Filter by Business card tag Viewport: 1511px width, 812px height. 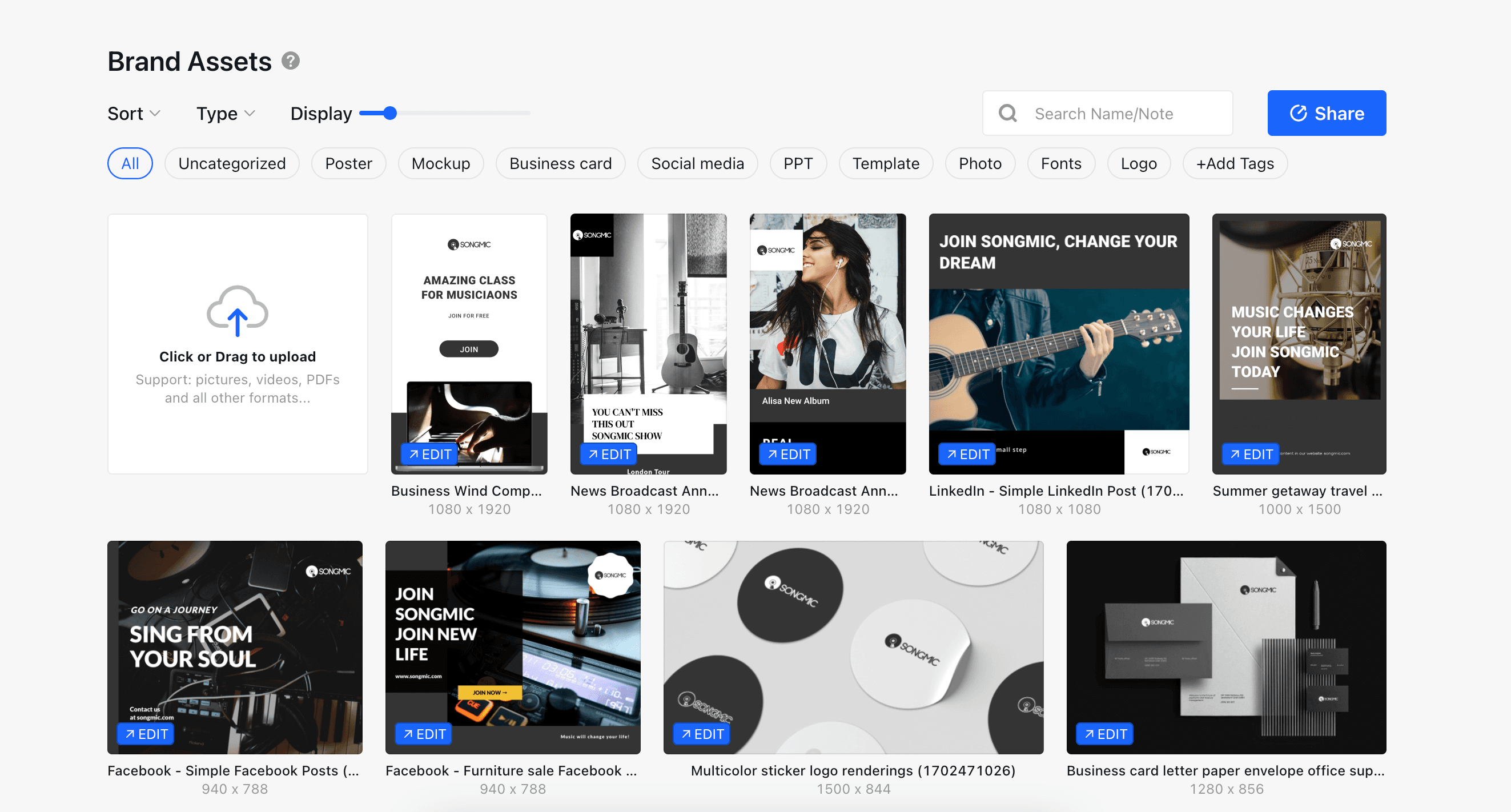pos(561,163)
